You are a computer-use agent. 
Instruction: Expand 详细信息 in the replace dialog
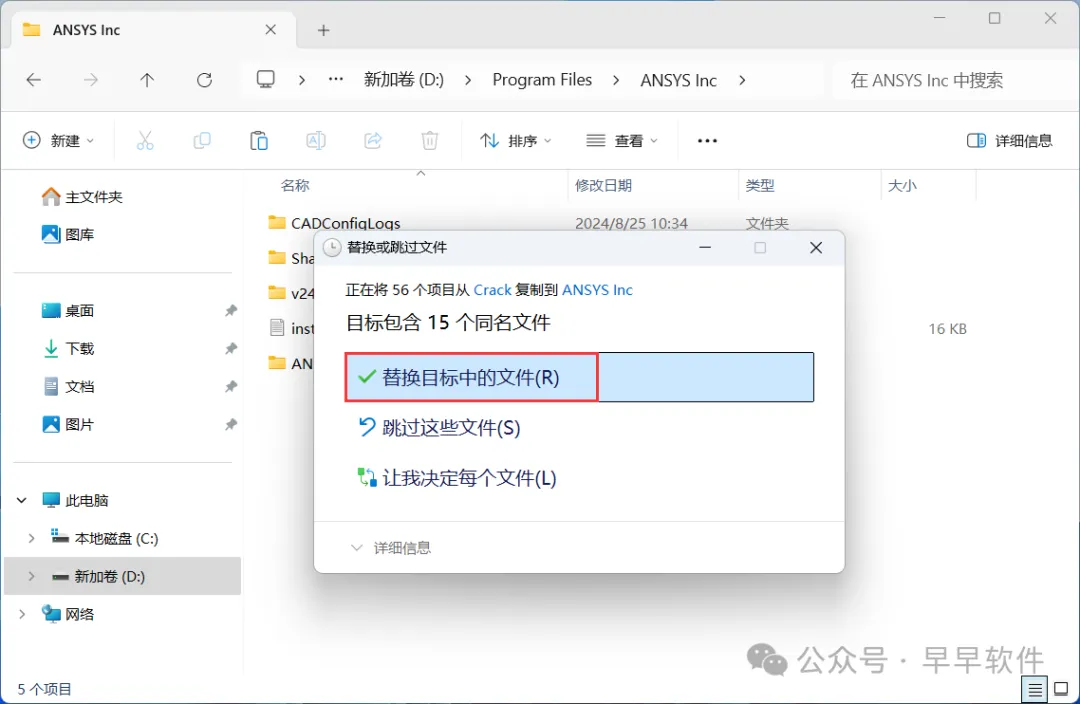click(391, 548)
